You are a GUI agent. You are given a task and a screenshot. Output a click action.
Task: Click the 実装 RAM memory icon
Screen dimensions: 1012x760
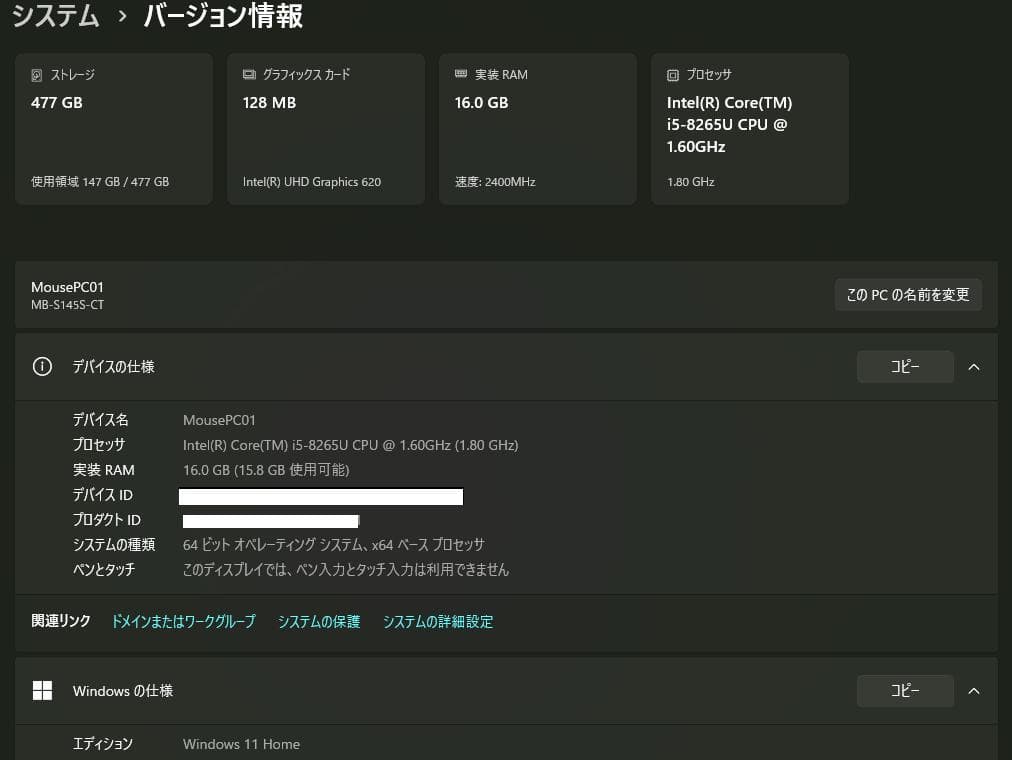(461, 73)
